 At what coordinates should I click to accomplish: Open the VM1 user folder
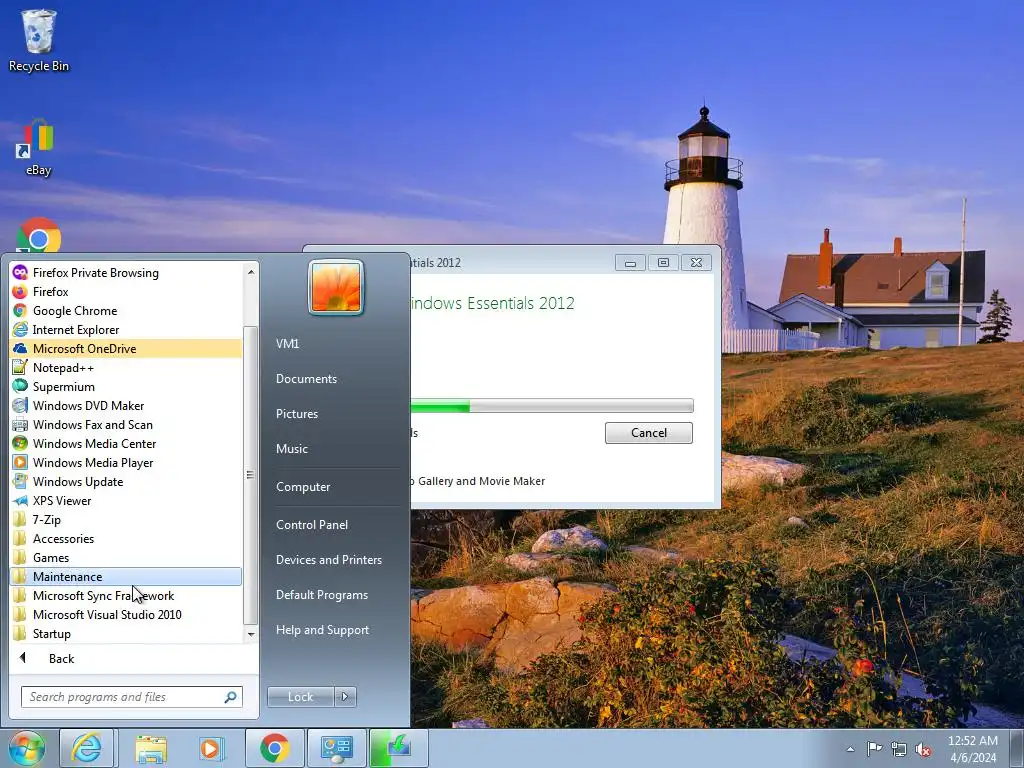(287, 344)
